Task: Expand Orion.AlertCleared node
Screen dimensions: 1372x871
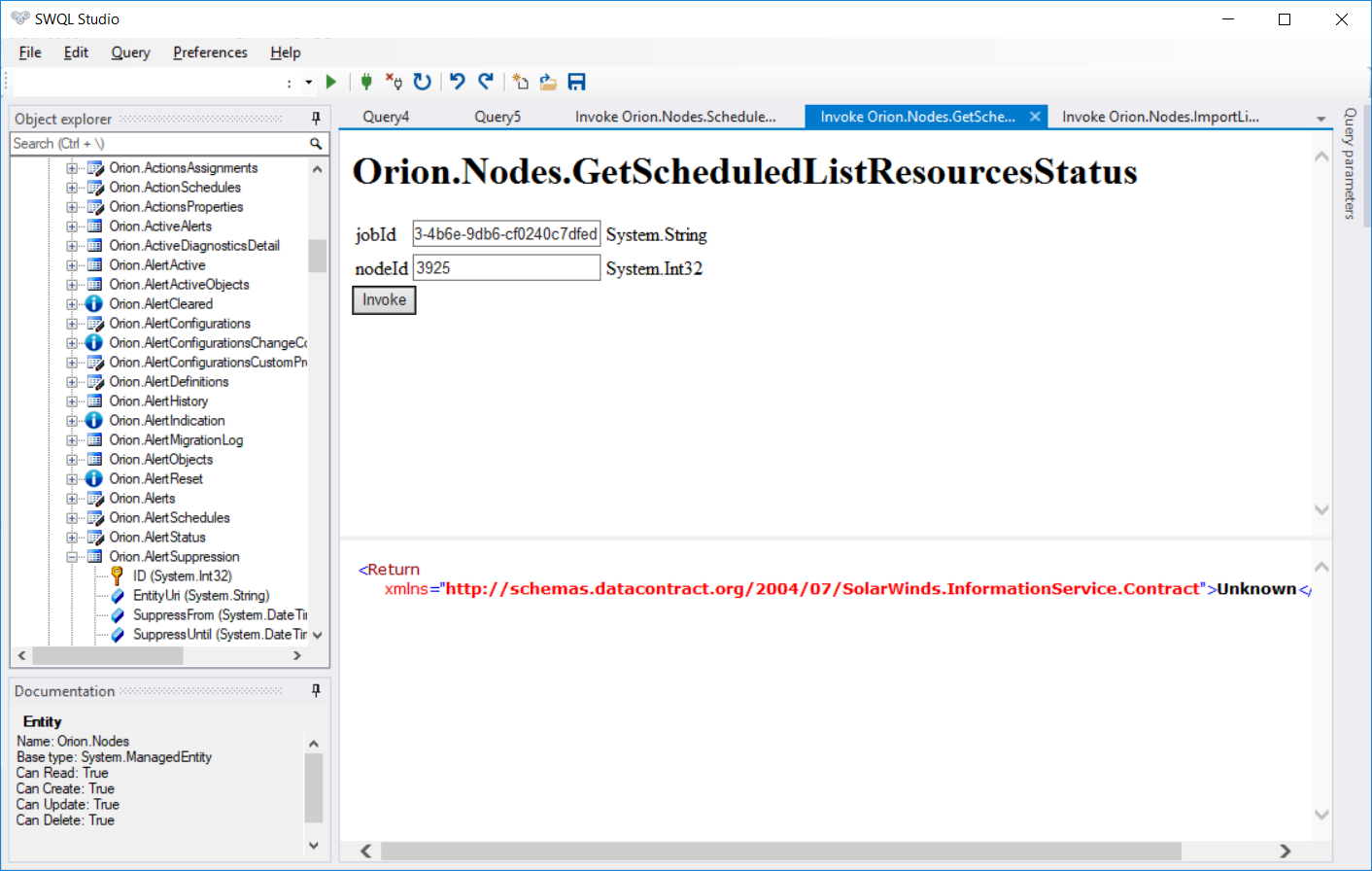Action: [72, 304]
